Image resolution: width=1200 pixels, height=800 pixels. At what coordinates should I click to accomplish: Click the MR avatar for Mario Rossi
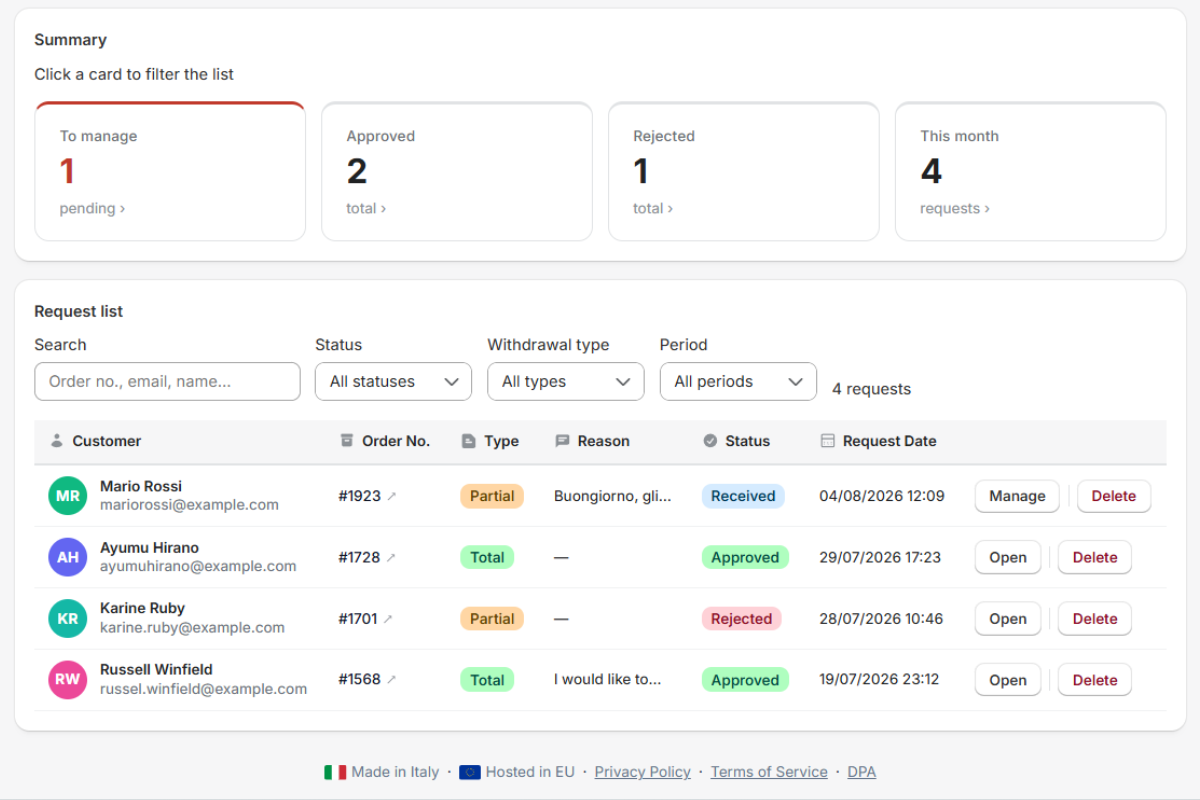pyautogui.click(x=68, y=496)
